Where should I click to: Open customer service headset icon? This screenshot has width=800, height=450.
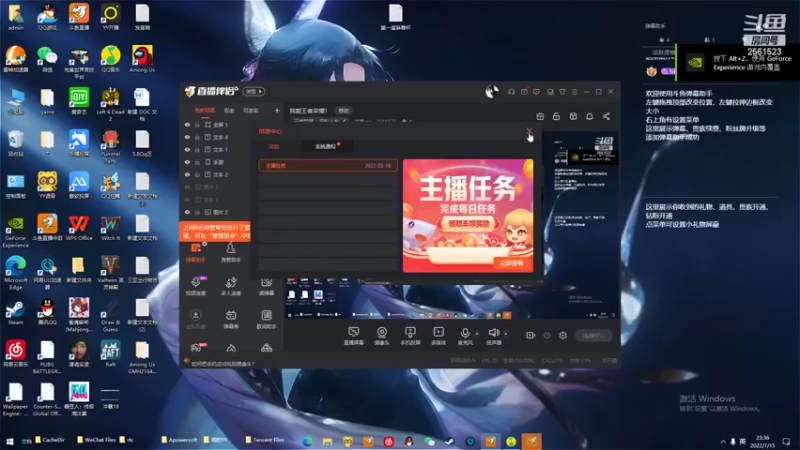(x=511, y=92)
